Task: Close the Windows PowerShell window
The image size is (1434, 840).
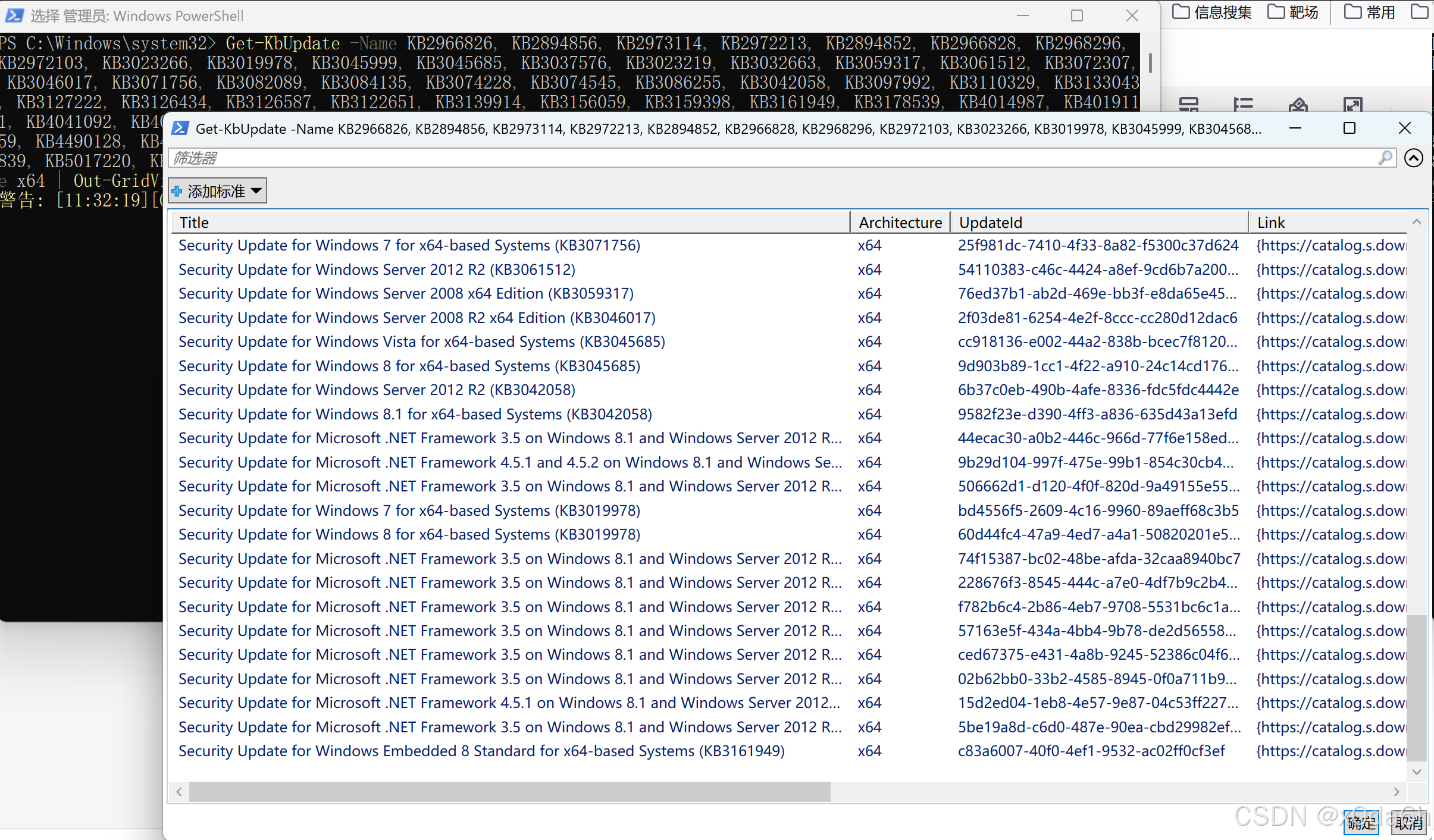Action: (x=1132, y=15)
